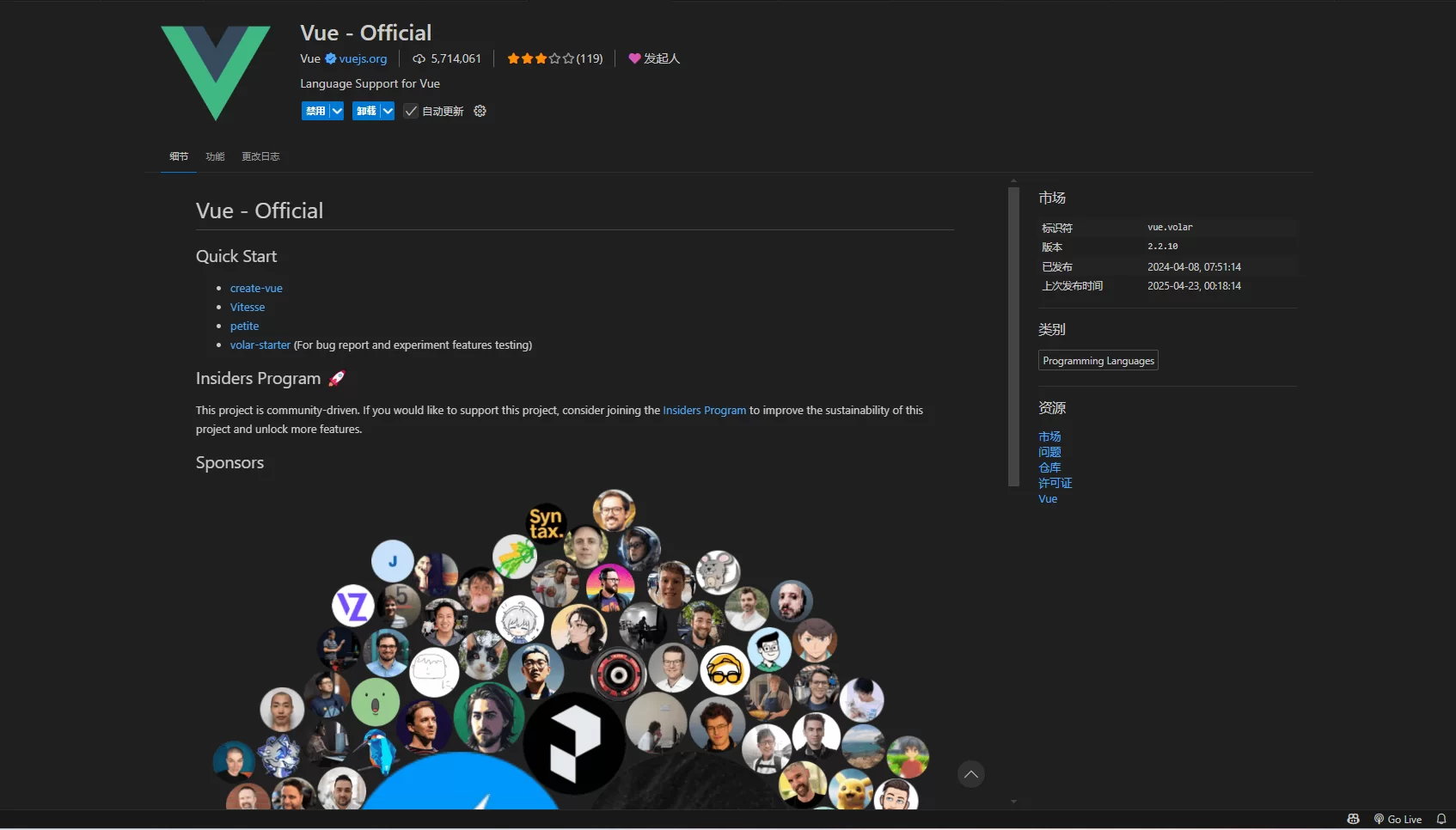Click the Programming Languages category tag
The height and width of the screenshot is (830, 1456).
pyautogui.click(x=1098, y=361)
